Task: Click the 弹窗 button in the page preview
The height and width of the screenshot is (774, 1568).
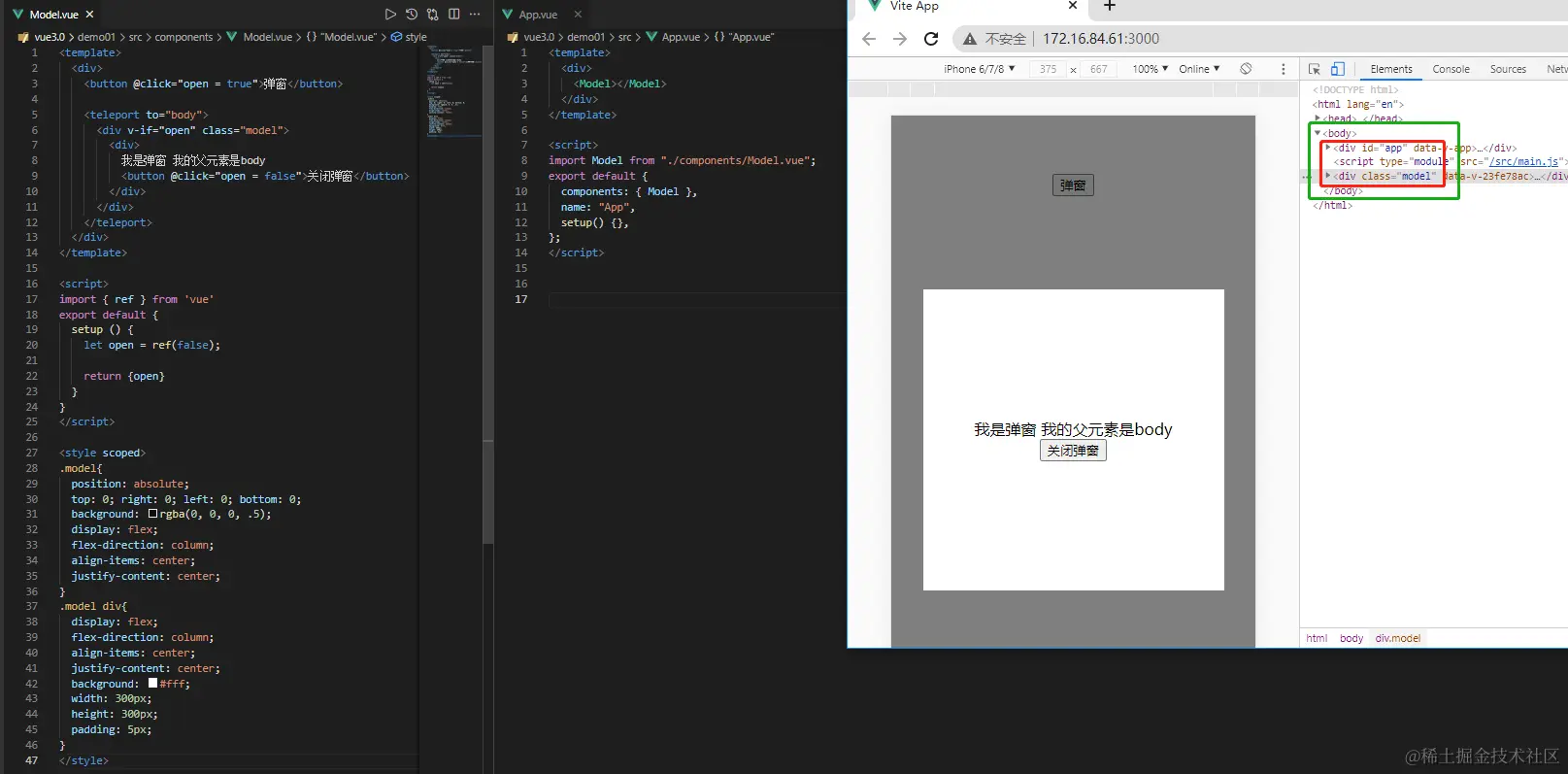Action: 1073,185
